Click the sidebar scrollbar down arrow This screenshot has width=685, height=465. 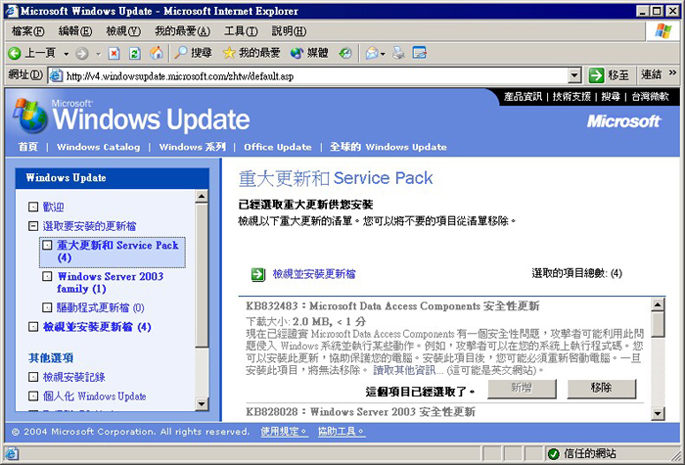201,404
